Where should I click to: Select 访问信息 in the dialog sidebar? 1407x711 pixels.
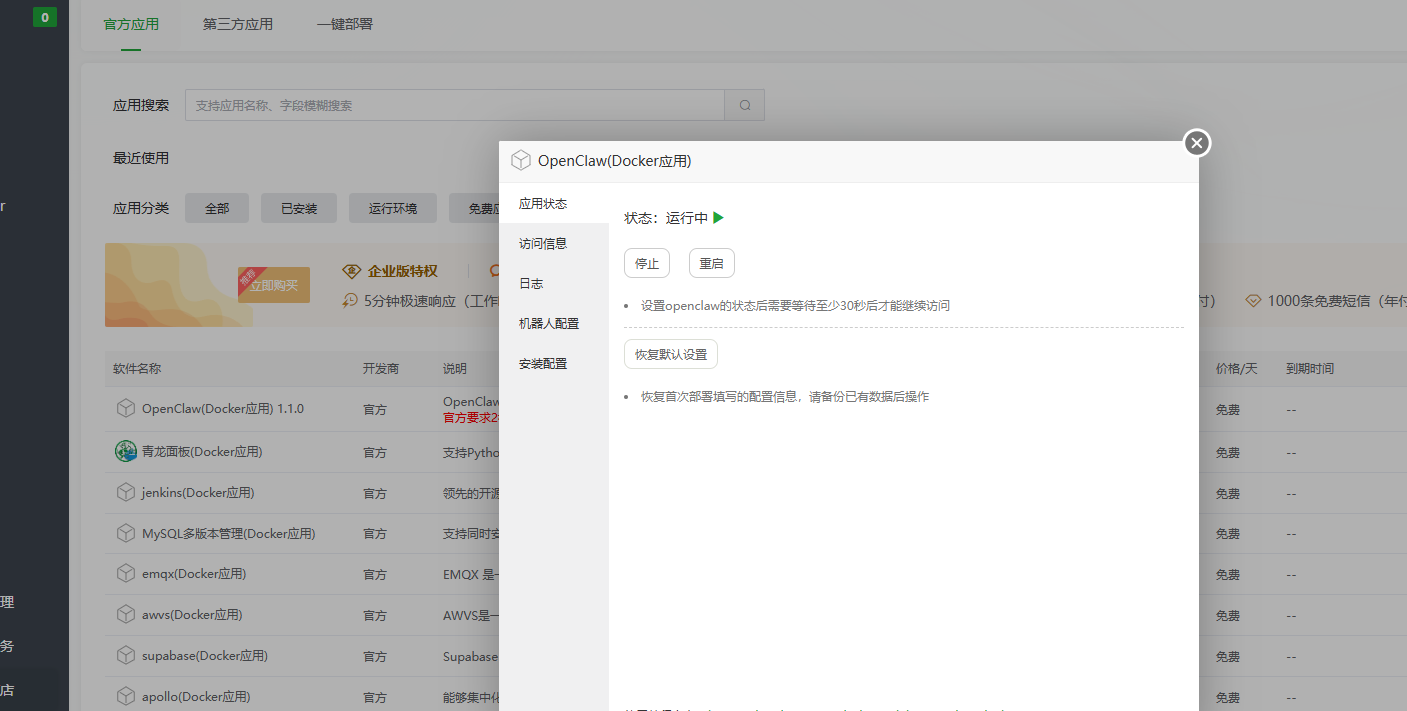[x=543, y=242]
